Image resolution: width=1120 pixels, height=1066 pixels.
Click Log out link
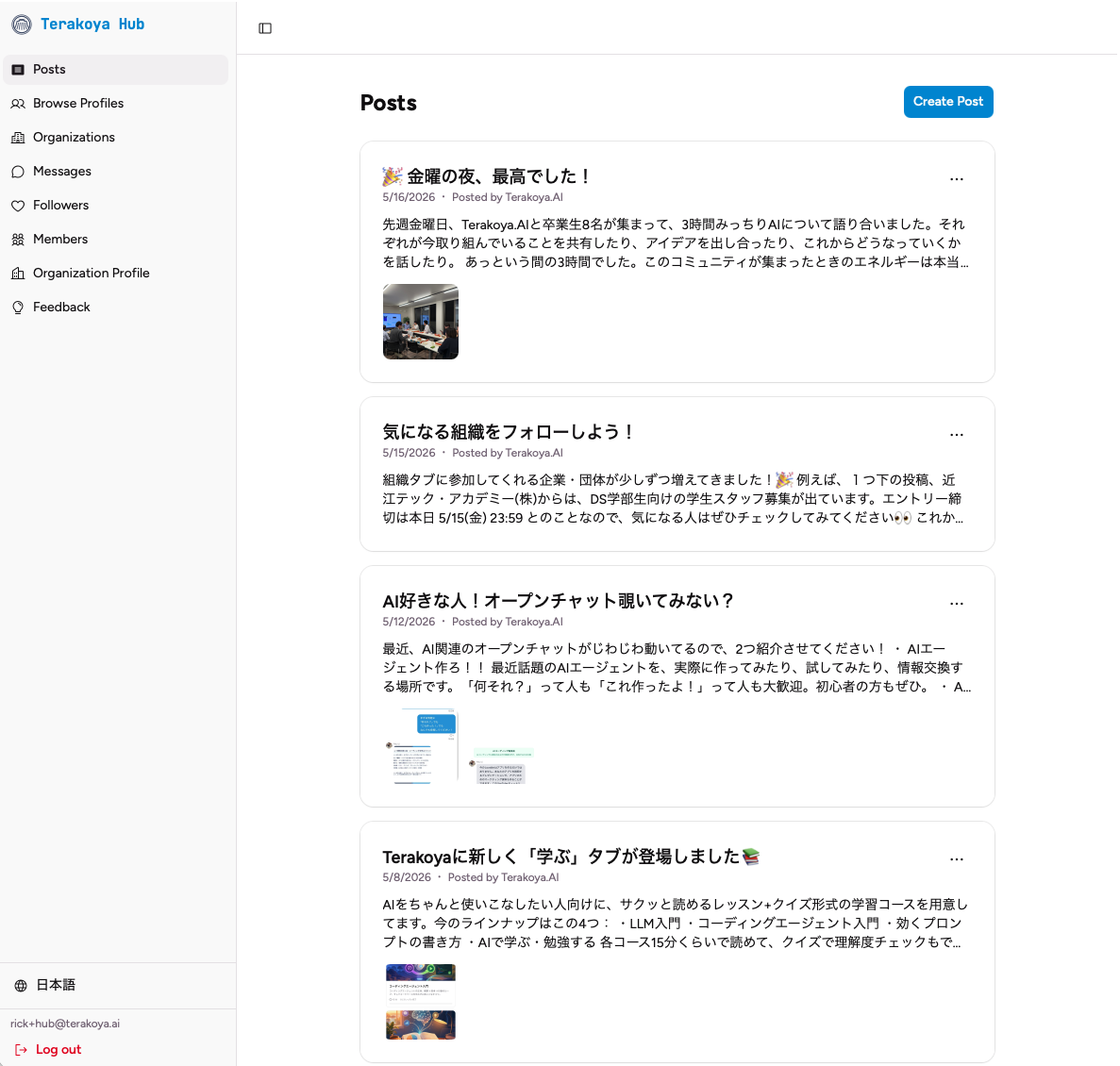point(59,1050)
